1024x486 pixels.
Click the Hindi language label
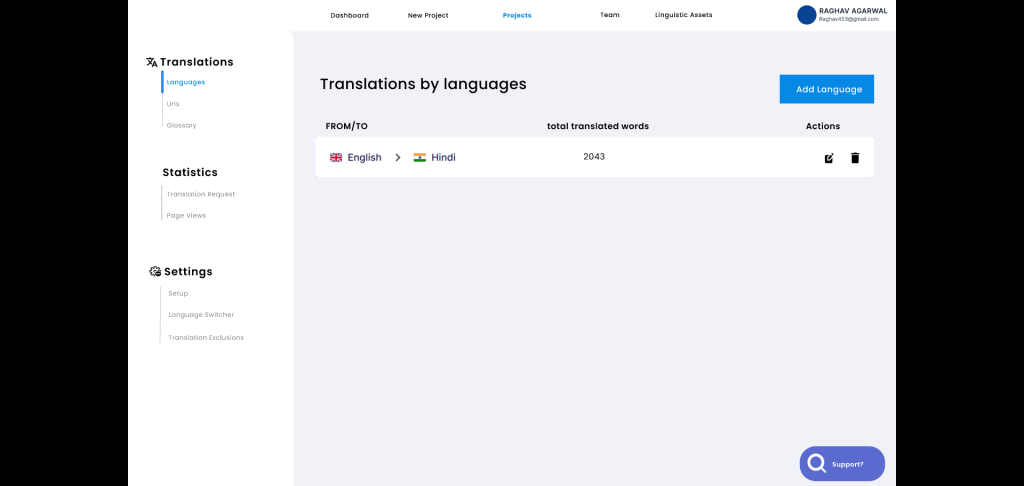(x=443, y=157)
